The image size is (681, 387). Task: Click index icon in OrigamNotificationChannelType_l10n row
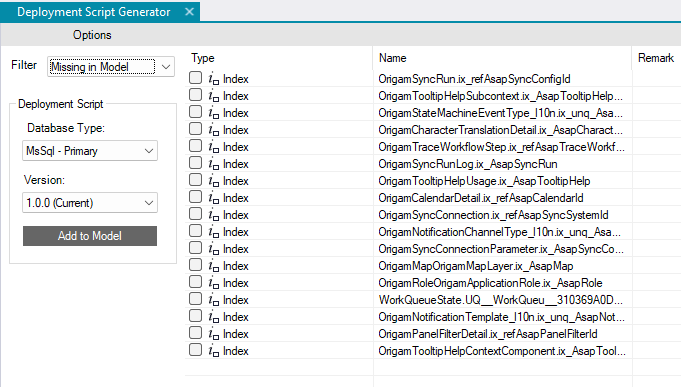tap(213, 232)
